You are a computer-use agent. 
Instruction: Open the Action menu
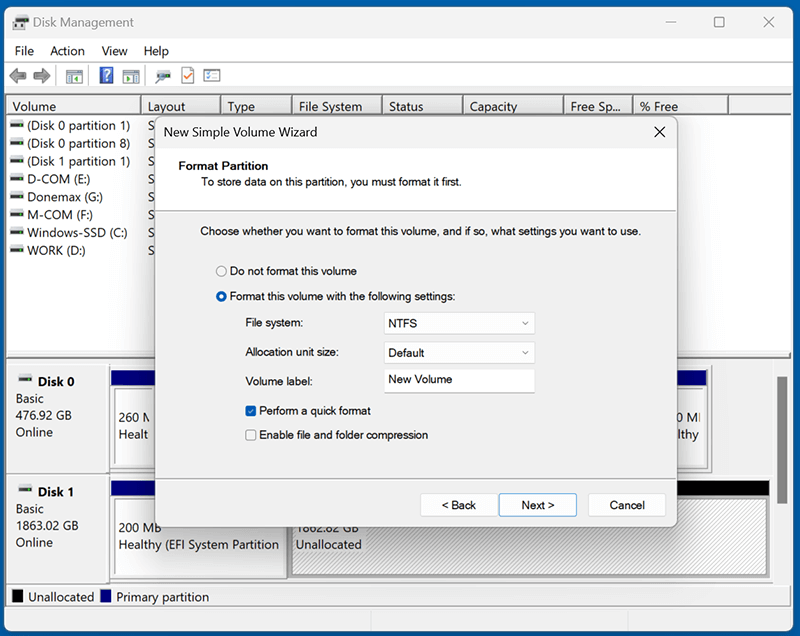click(x=66, y=51)
